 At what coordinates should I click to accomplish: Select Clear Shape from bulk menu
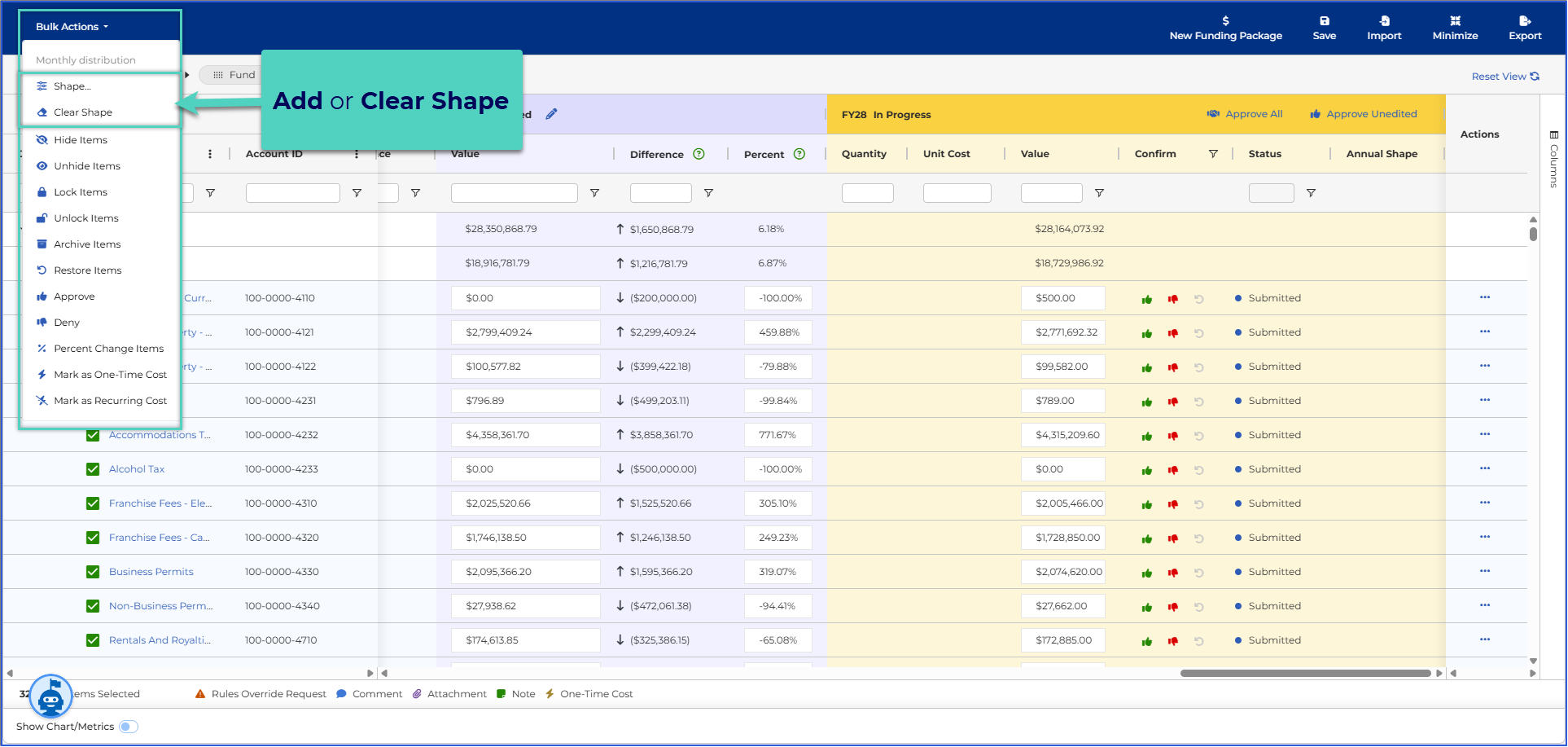82,112
